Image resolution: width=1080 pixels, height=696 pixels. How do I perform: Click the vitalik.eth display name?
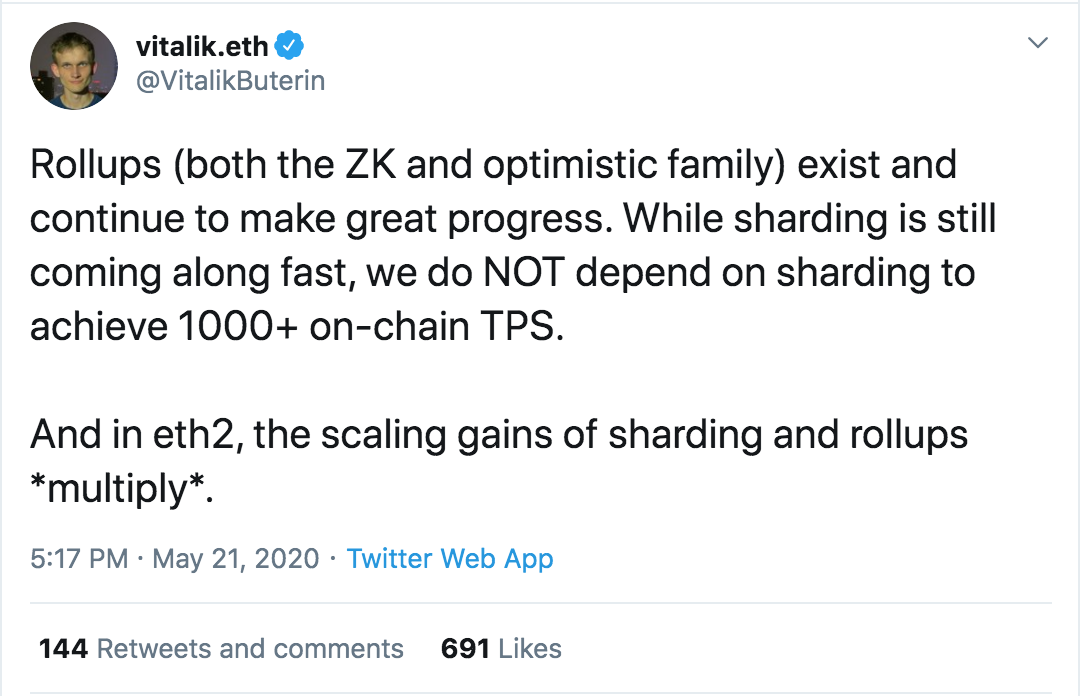pyautogui.click(x=202, y=46)
